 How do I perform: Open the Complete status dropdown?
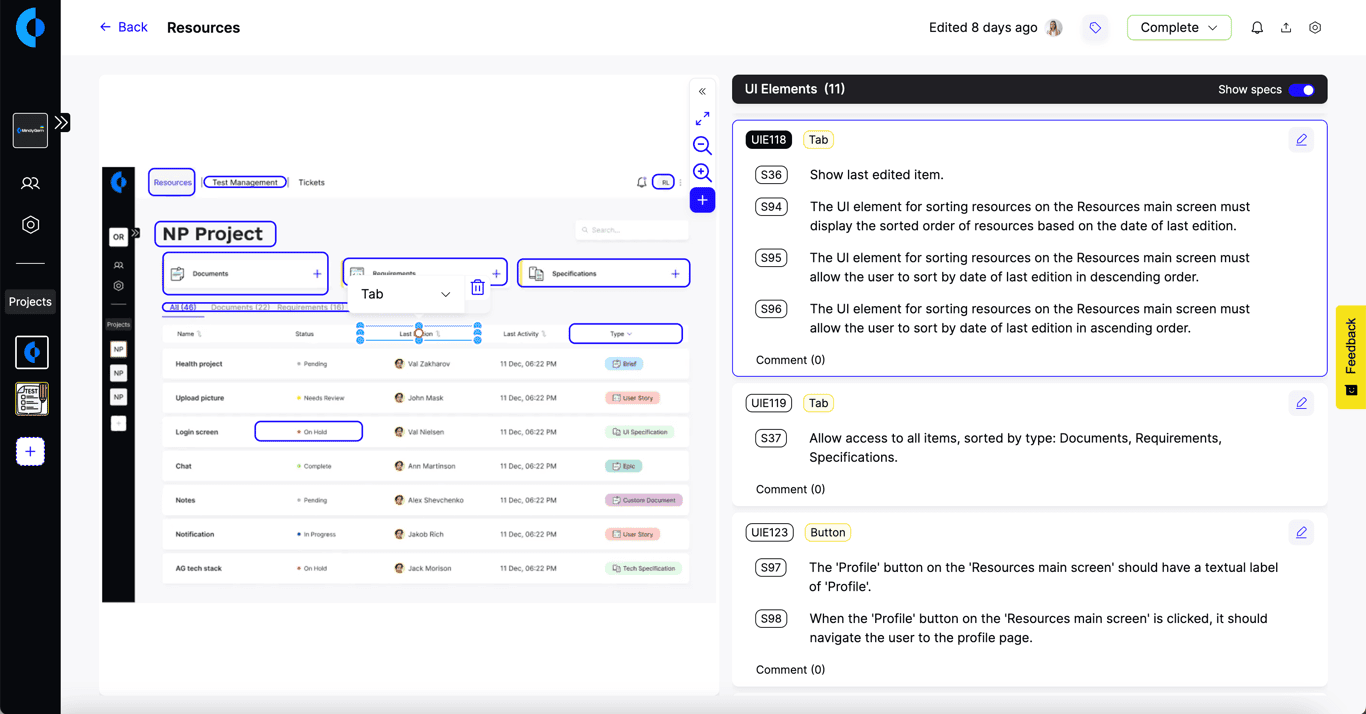point(1178,27)
